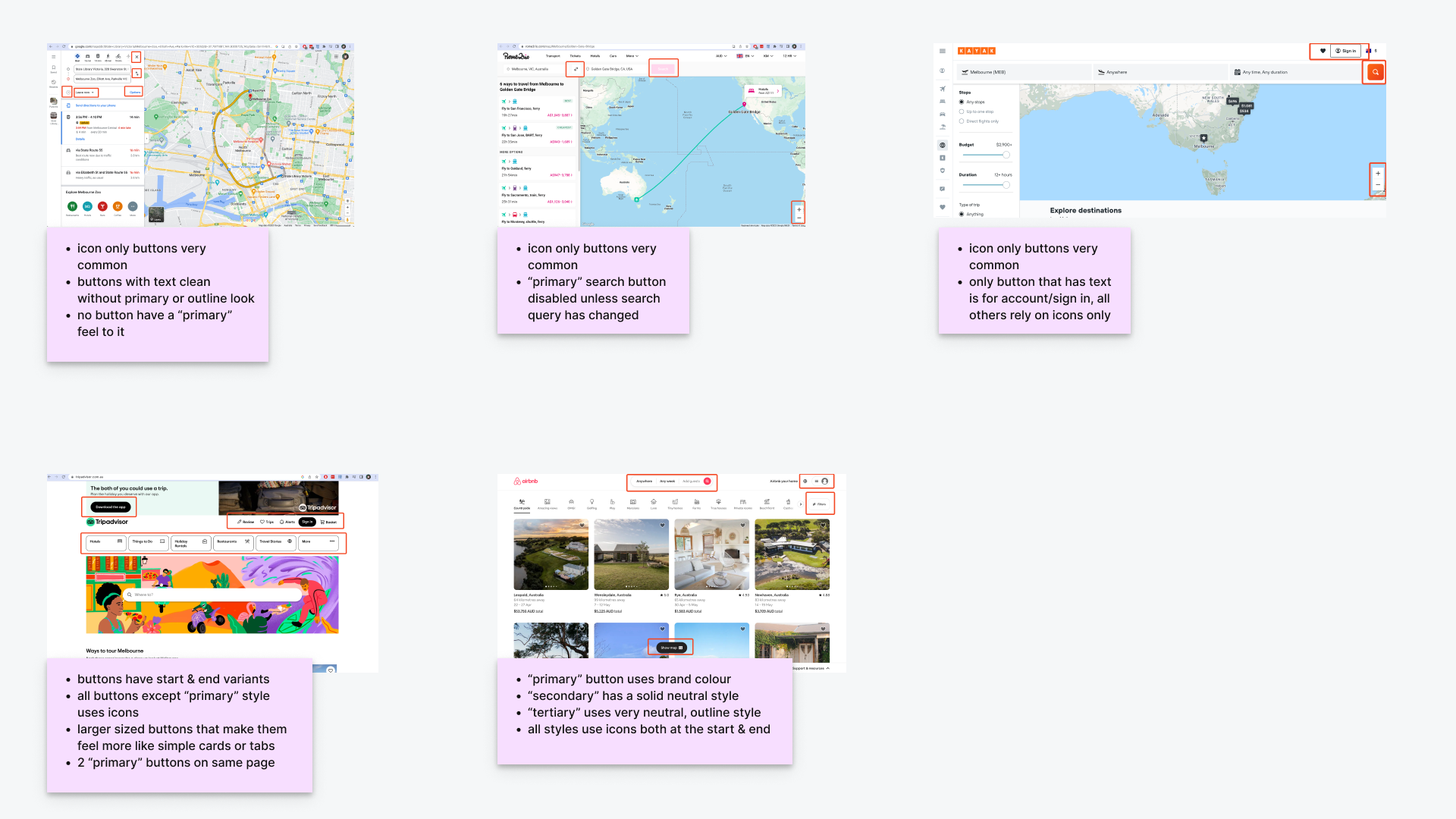Click the orange Kayak search icon button
The image size is (1456, 819).
point(1375,72)
